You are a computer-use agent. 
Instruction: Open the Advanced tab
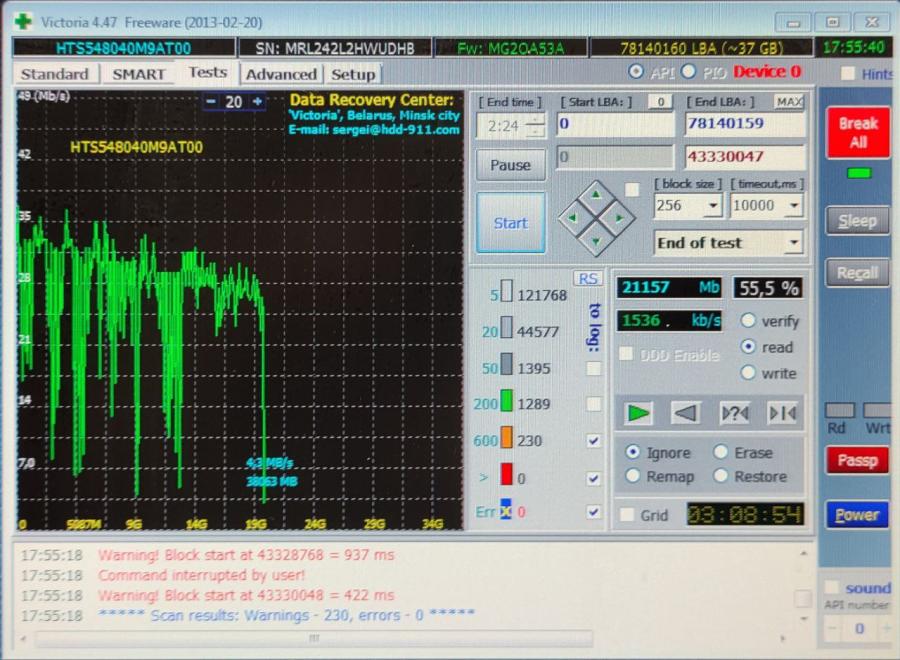point(281,74)
